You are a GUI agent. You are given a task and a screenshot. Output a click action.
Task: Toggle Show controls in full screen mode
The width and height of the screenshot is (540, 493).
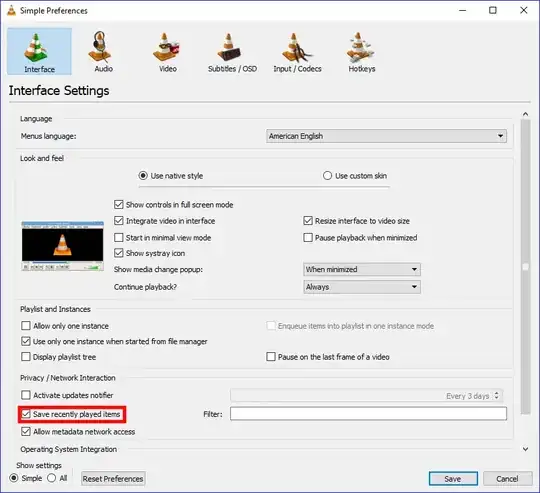tap(118, 204)
